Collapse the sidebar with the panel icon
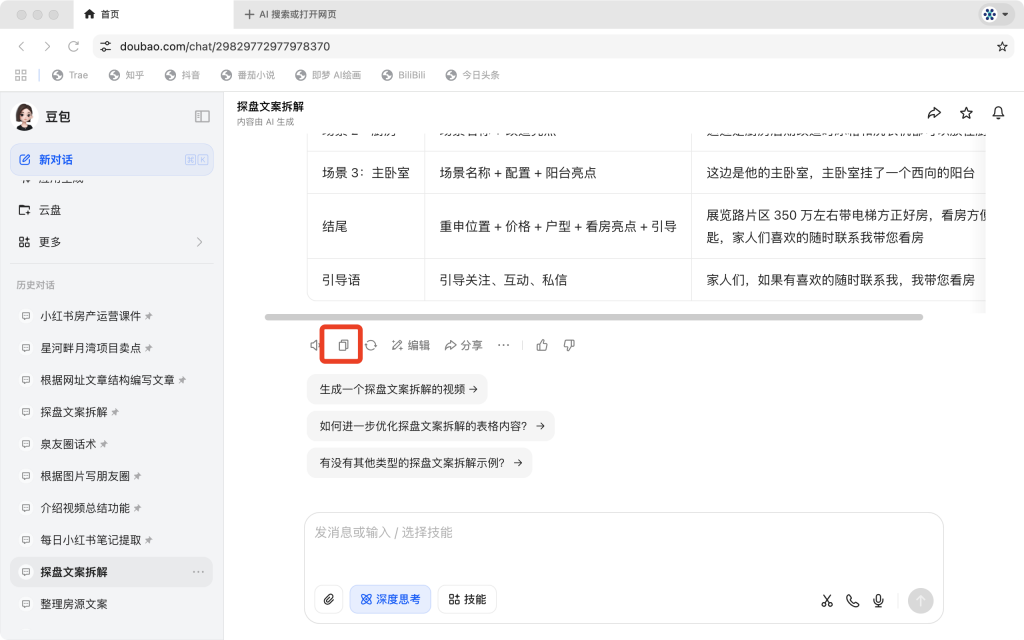1024x640 pixels. pos(203,115)
